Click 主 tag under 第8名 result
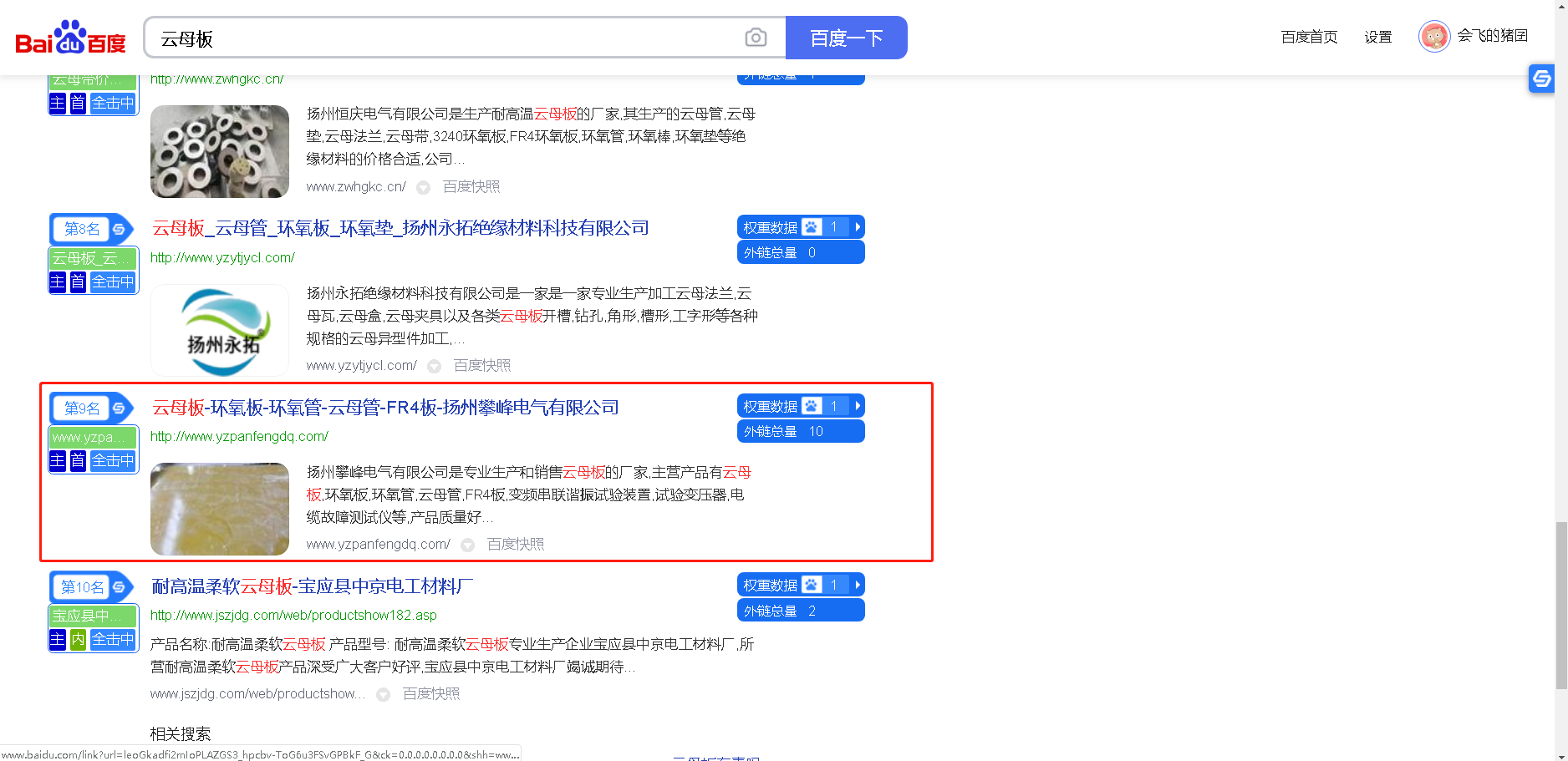This screenshot has width=1568, height=761. (x=57, y=282)
